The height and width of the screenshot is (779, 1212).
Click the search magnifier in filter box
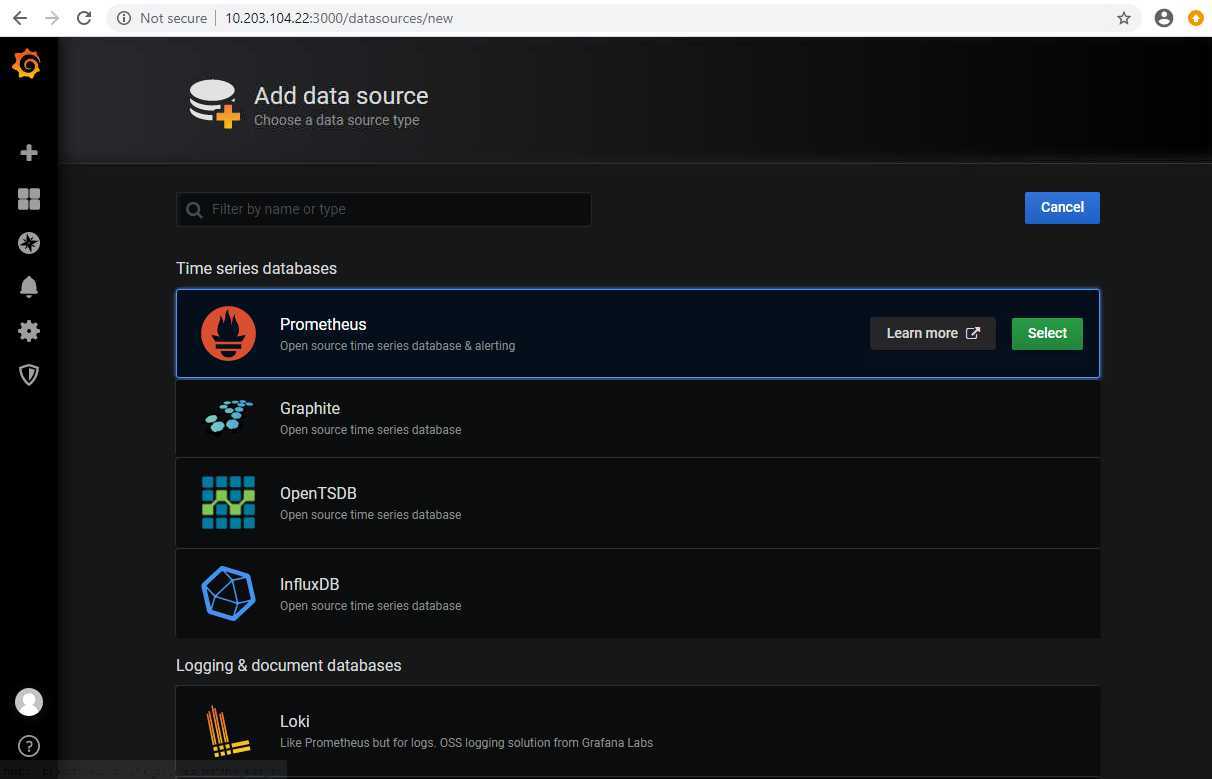click(x=194, y=210)
